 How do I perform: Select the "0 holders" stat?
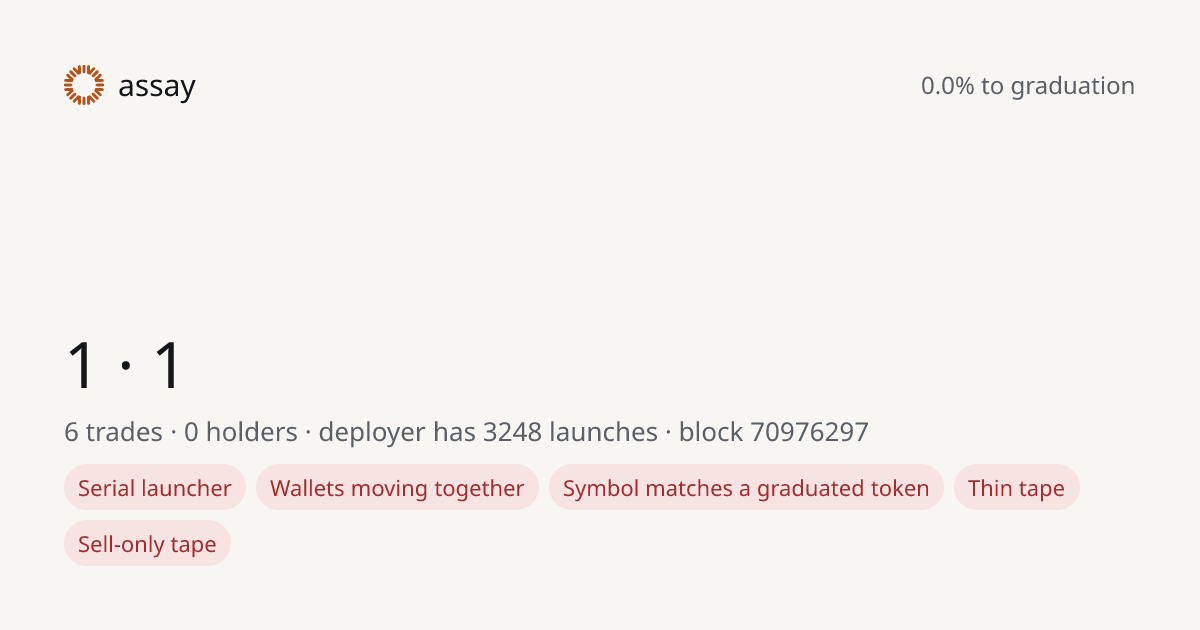(241, 432)
